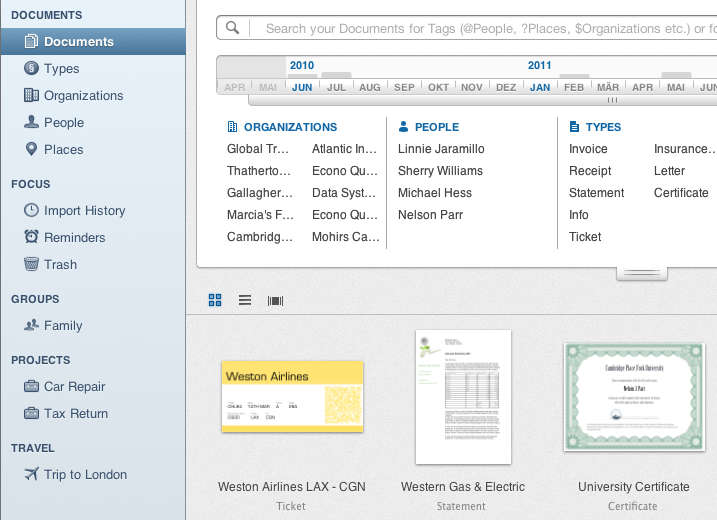Open the Tax Return project

point(75,414)
